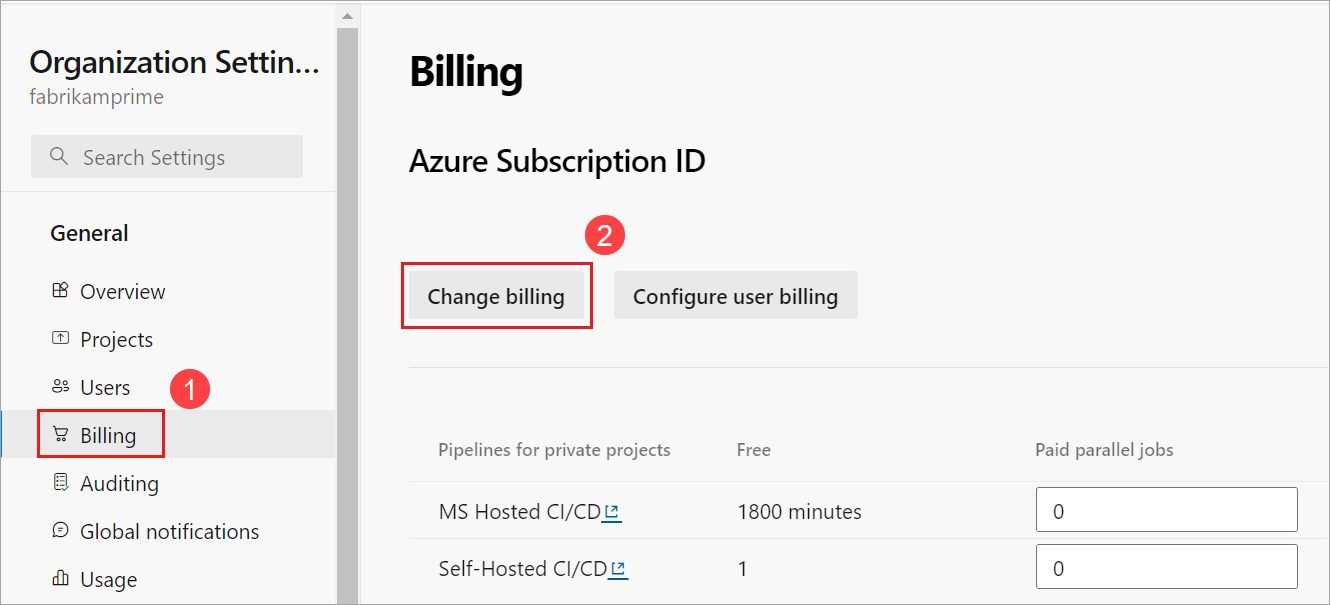Click the MS Hosted paid parallel jobs field
The height and width of the screenshot is (605, 1330).
(x=1165, y=510)
